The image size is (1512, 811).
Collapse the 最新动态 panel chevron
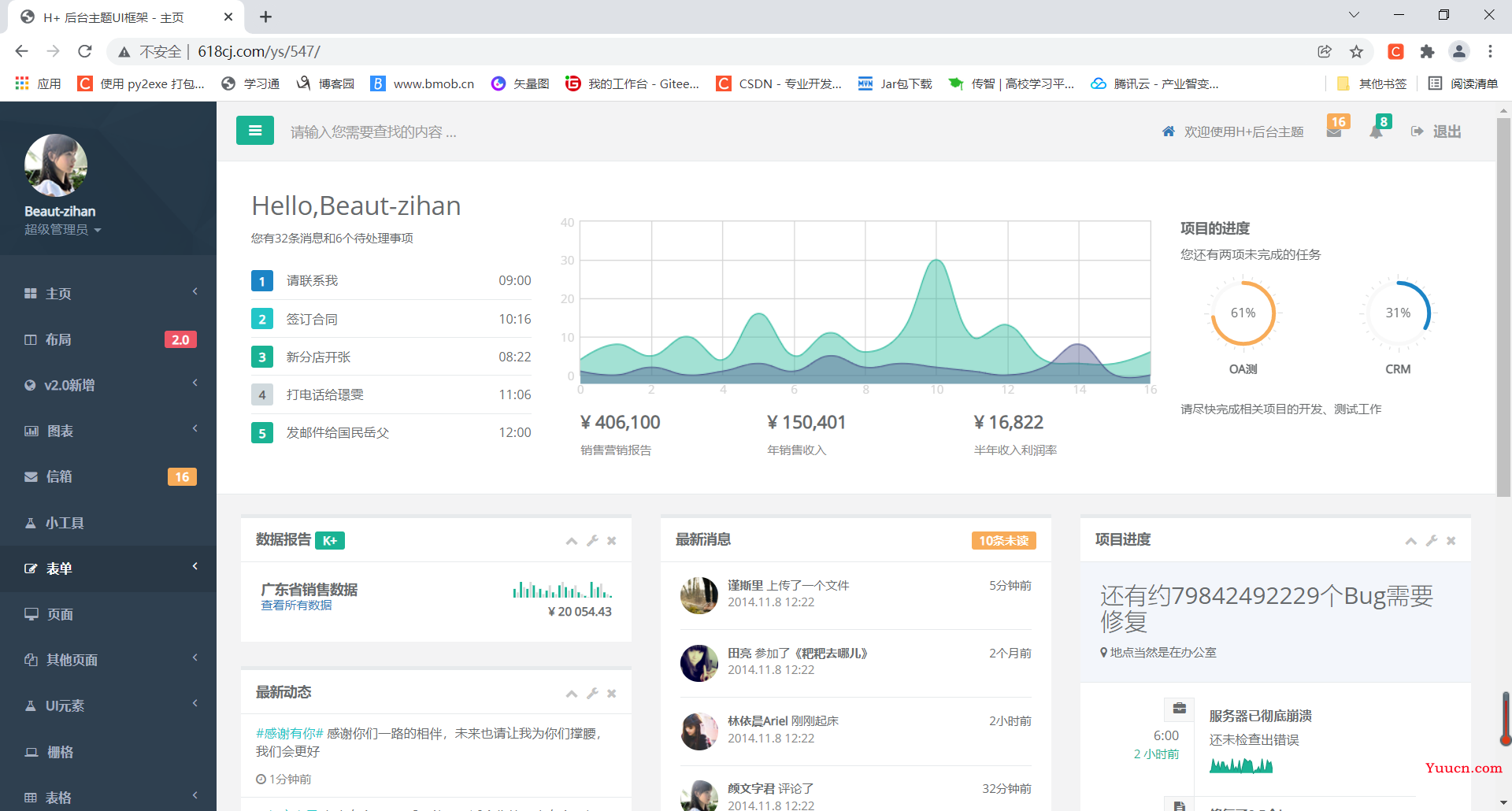pos(572,694)
